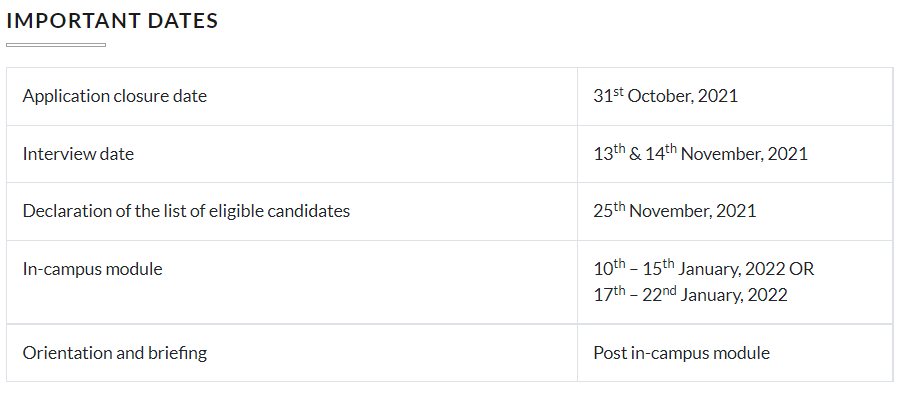Click the word candidates in declaration row

tap(309, 211)
